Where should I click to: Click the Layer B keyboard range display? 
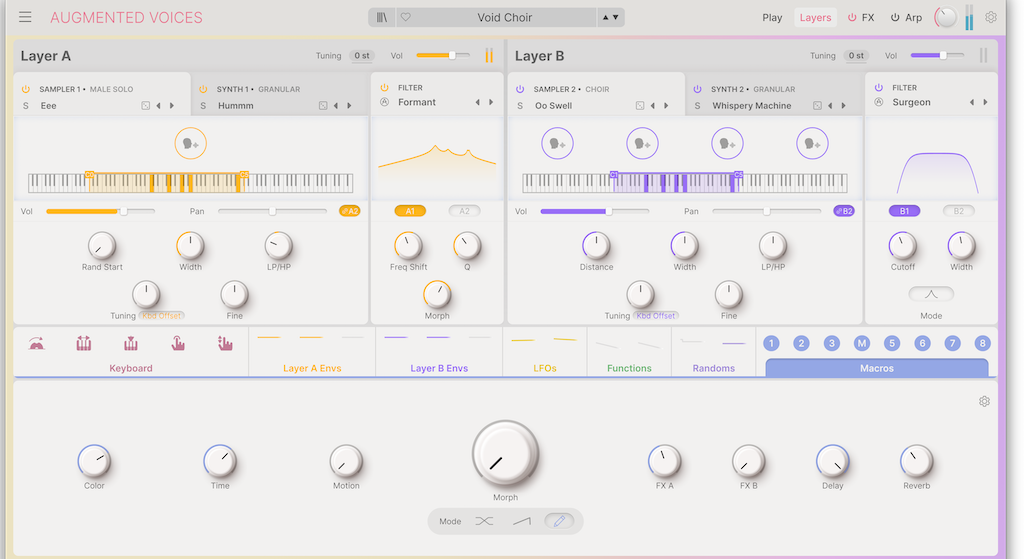point(684,183)
